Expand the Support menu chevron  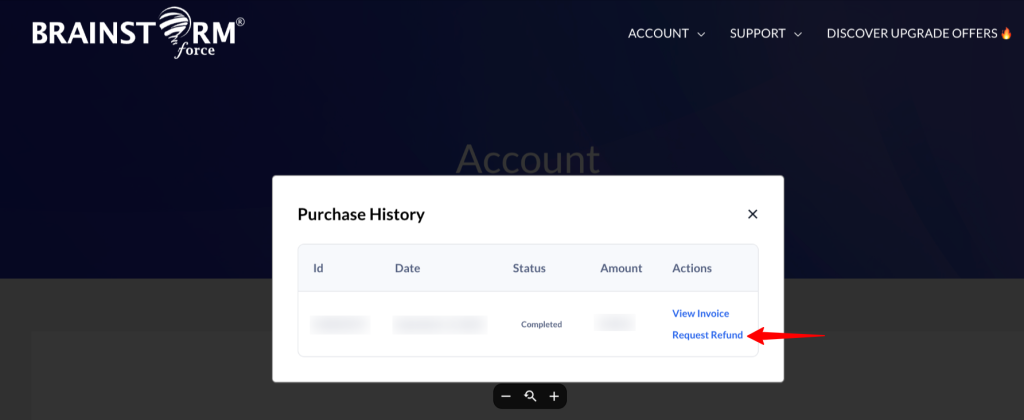click(x=798, y=34)
